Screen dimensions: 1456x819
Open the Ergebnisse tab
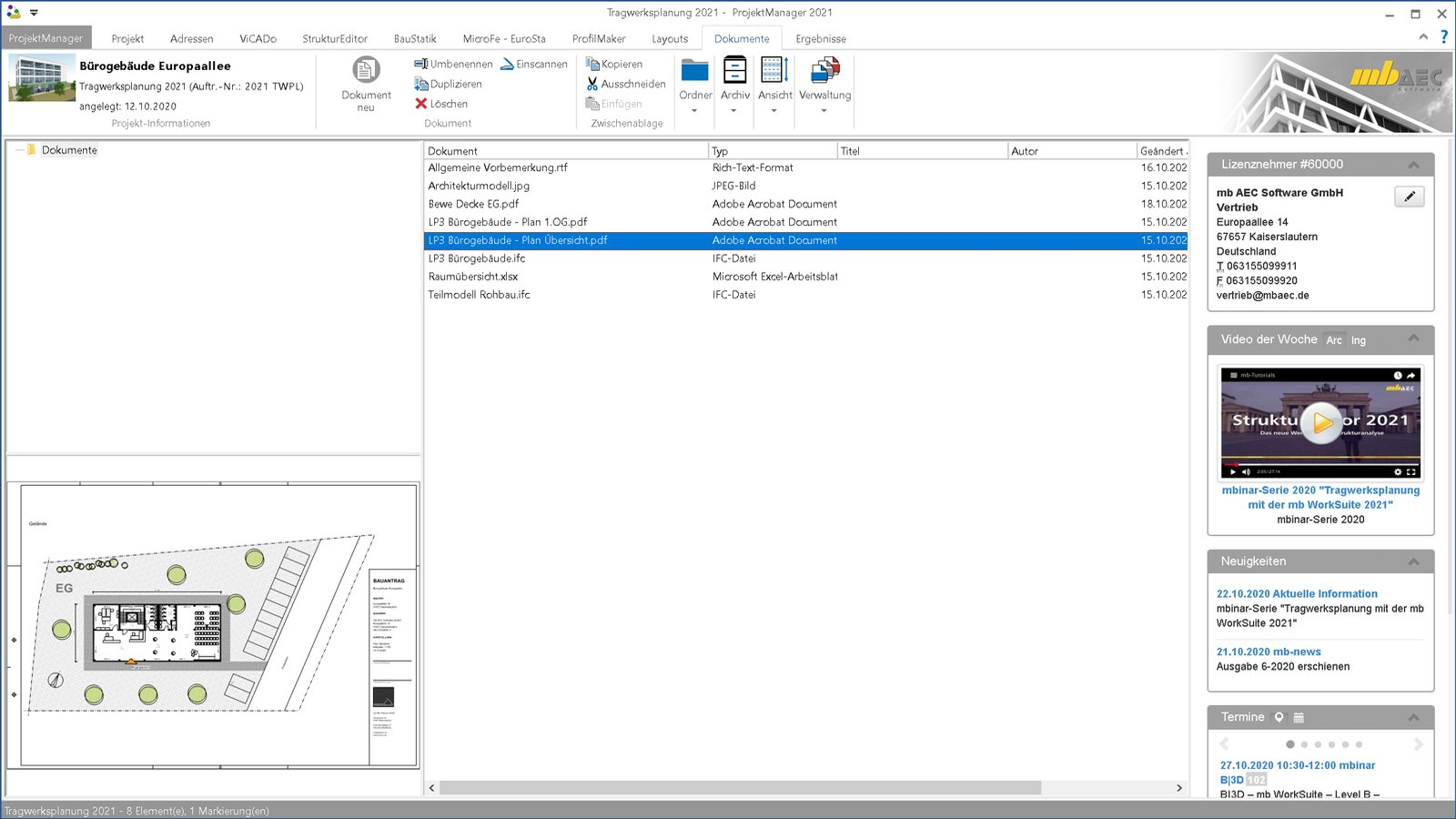[x=821, y=38]
